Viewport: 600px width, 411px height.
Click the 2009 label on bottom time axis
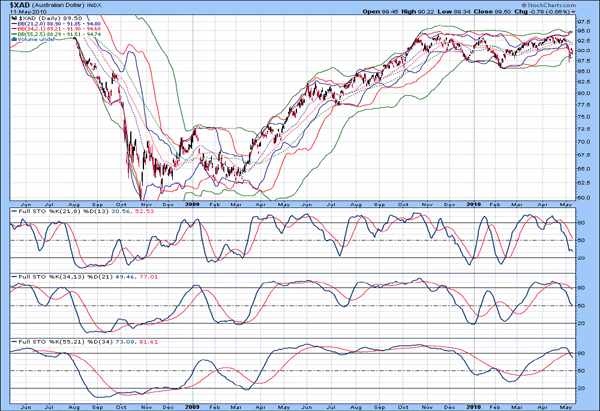click(x=192, y=402)
